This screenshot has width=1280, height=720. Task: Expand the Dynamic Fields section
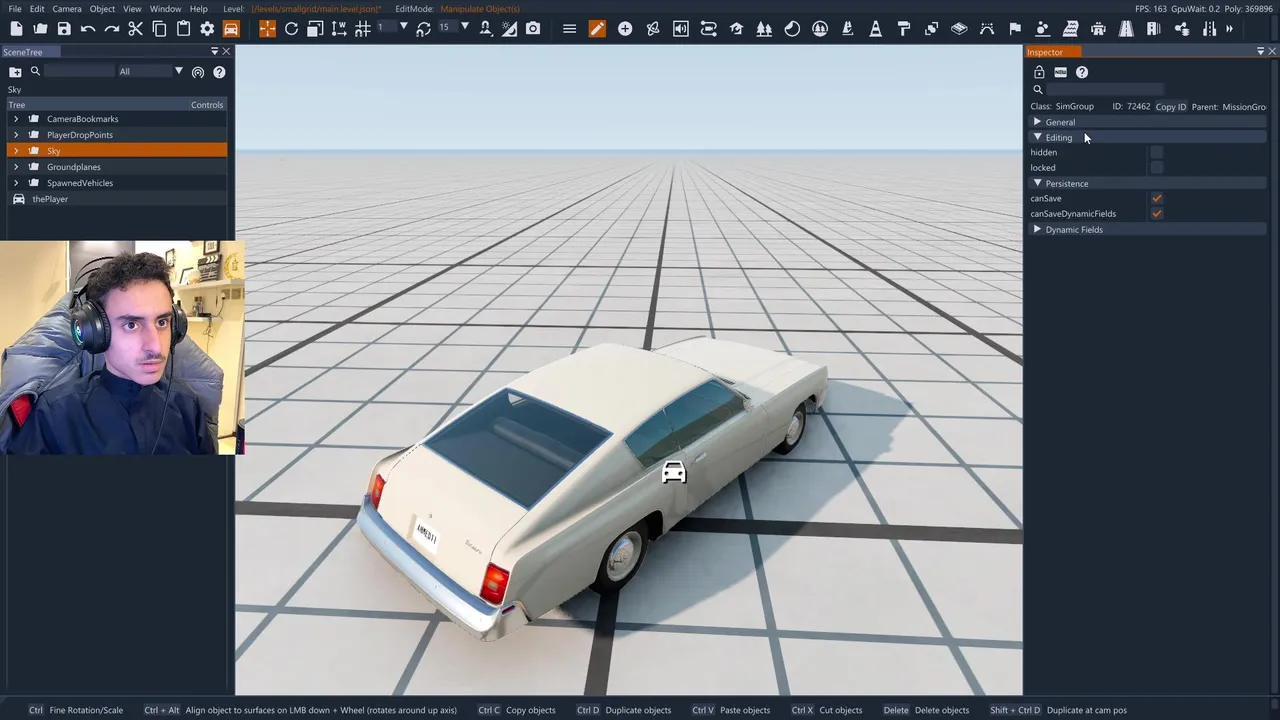(x=1148, y=229)
